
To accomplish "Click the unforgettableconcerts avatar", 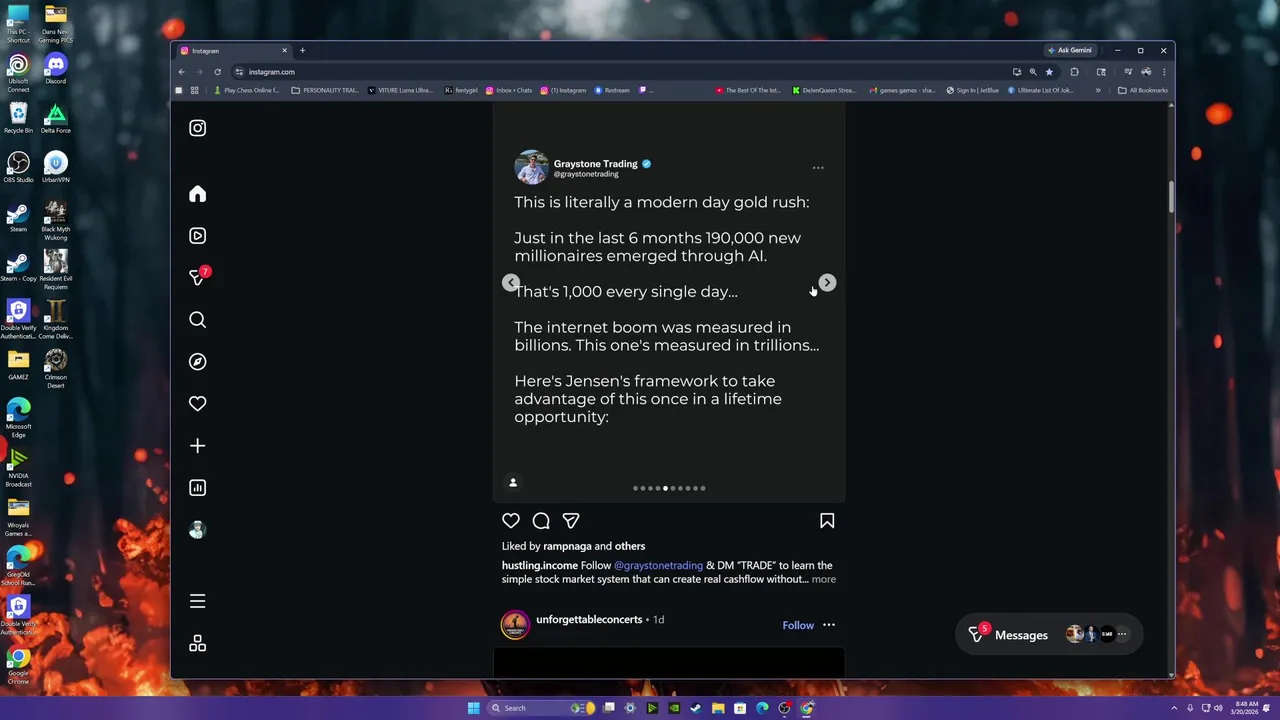I will coord(515,625).
